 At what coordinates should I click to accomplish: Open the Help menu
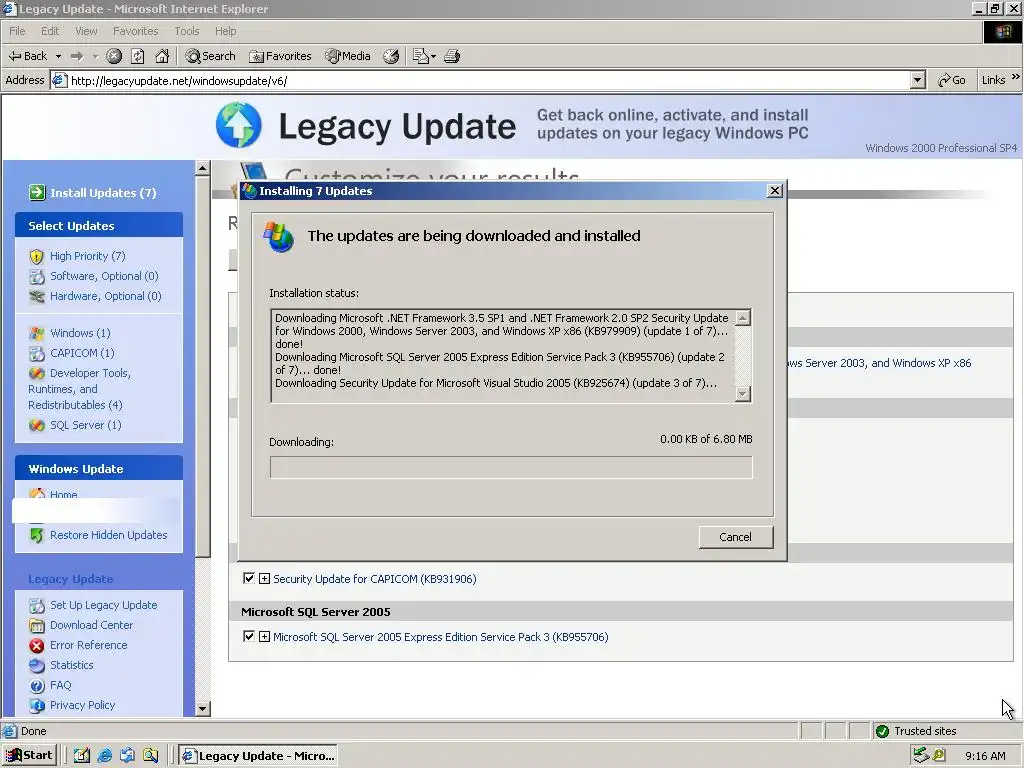(x=225, y=31)
